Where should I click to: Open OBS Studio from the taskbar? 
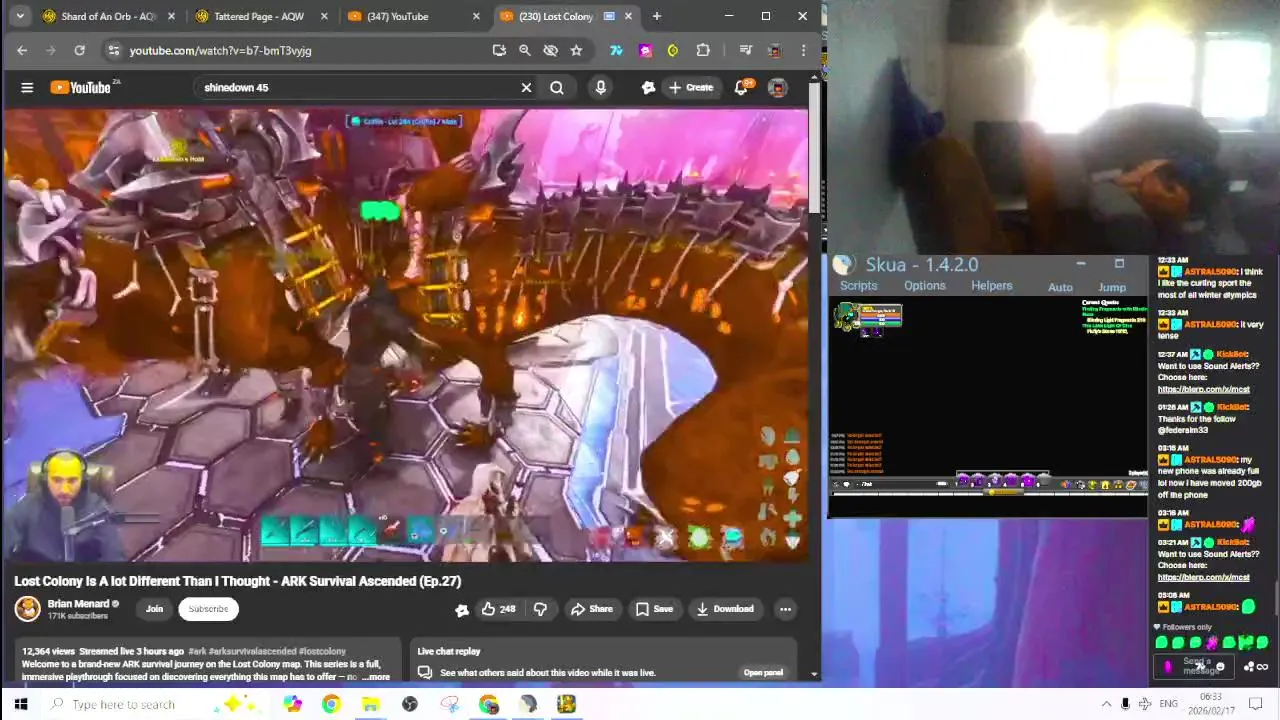point(409,704)
